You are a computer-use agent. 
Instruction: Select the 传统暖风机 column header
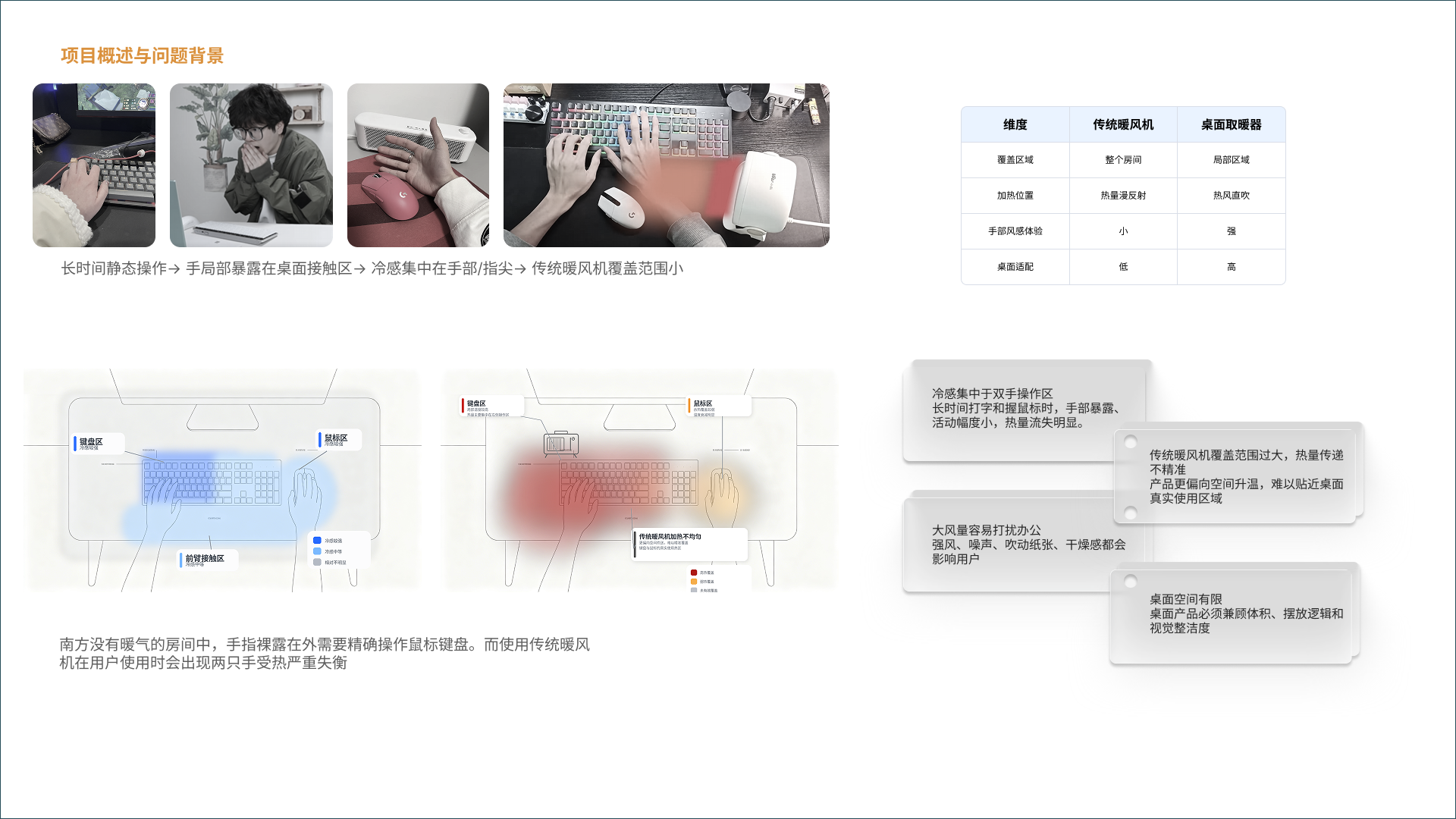[1123, 124]
